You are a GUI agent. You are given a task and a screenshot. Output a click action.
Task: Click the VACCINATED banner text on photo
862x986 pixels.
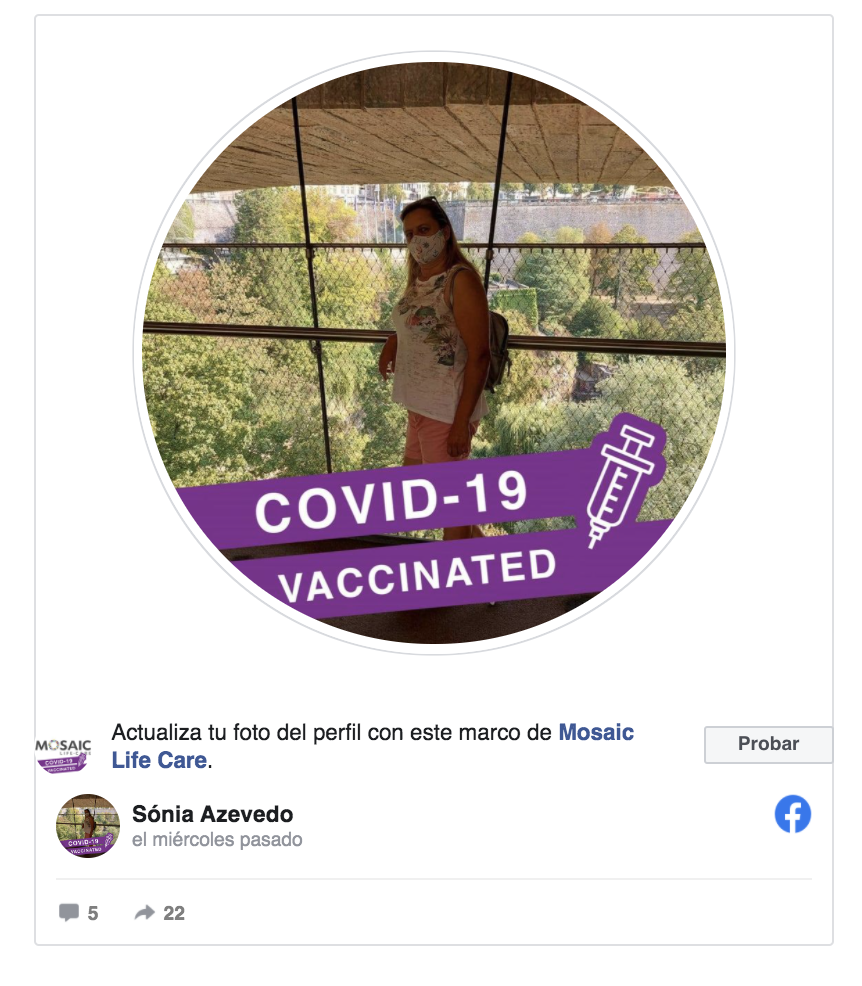tap(417, 577)
